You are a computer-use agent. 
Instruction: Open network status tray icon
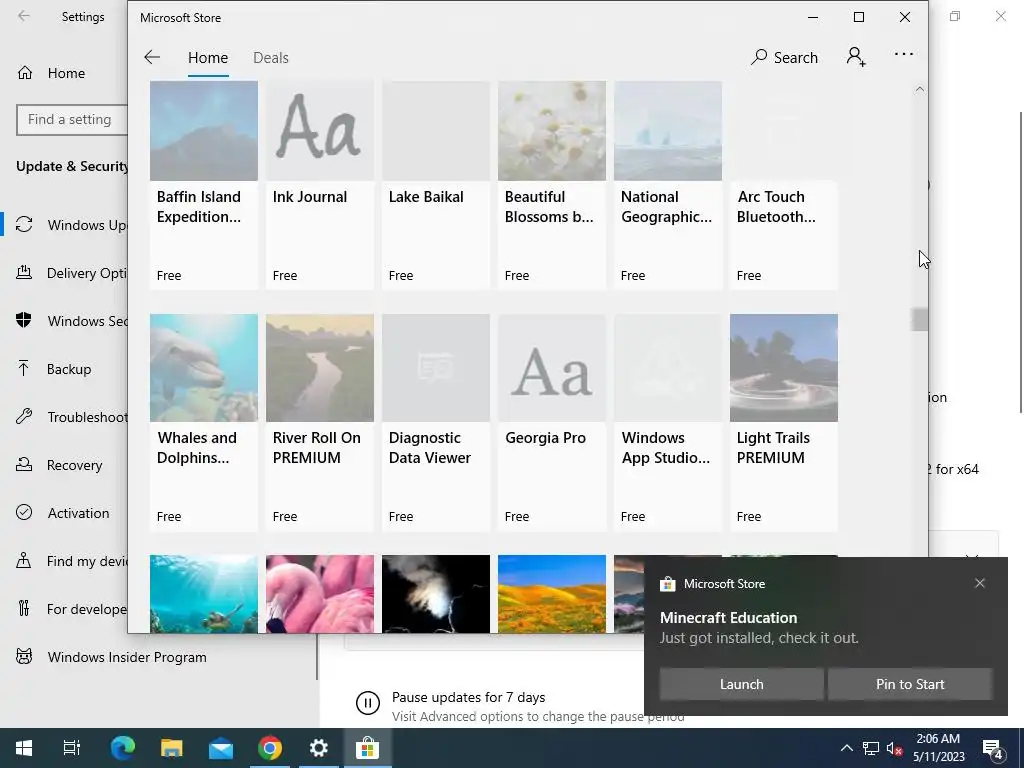[x=871, y=748]
